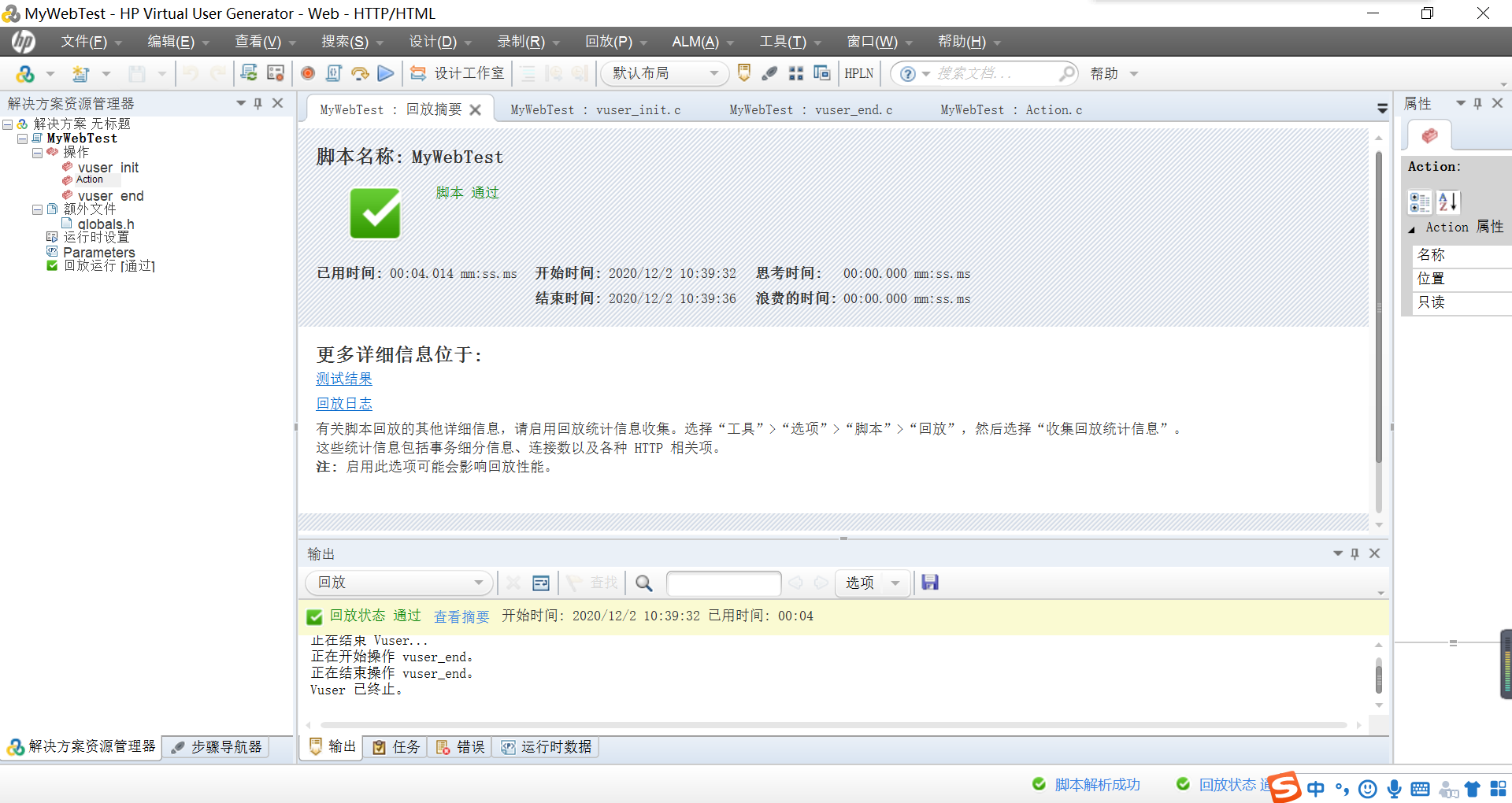Image resolution: width=1512 pixels, height=803 pixels.
Task: Open the 帮助 dropdown in toolbar
Action: [1114, 73]
